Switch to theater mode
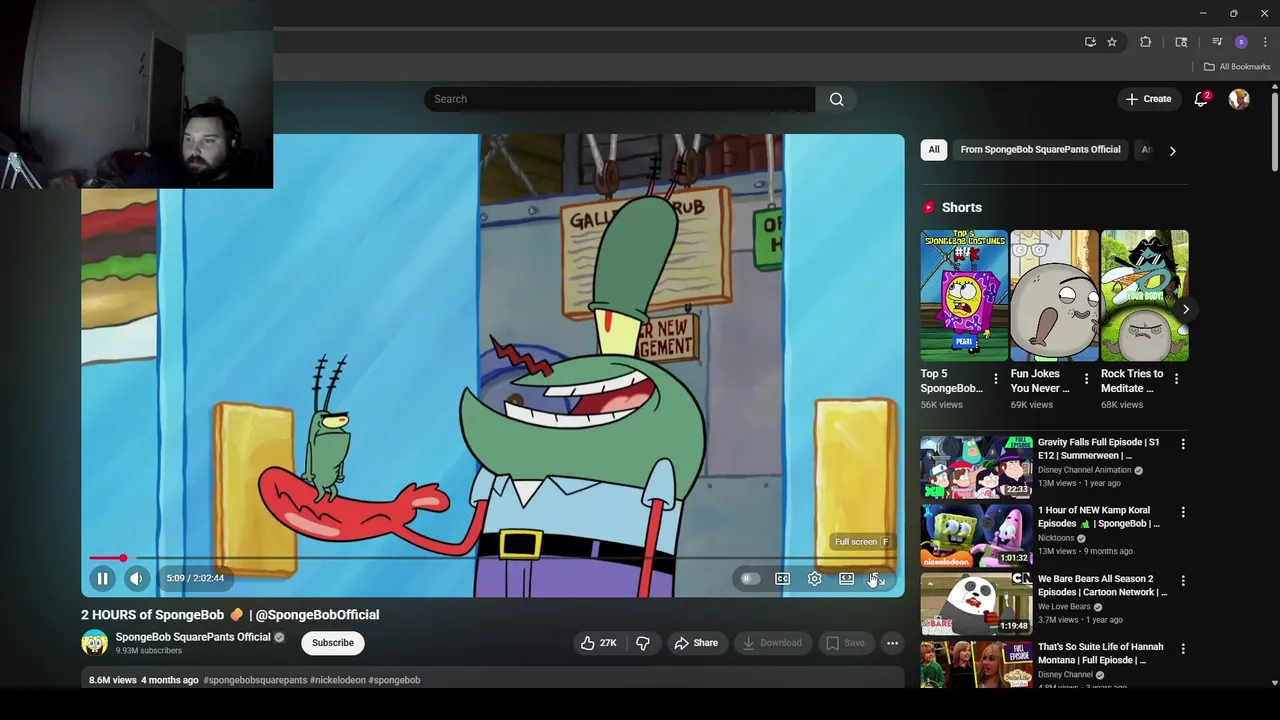Screen dimensions: 1280x720 coord(846,578)
